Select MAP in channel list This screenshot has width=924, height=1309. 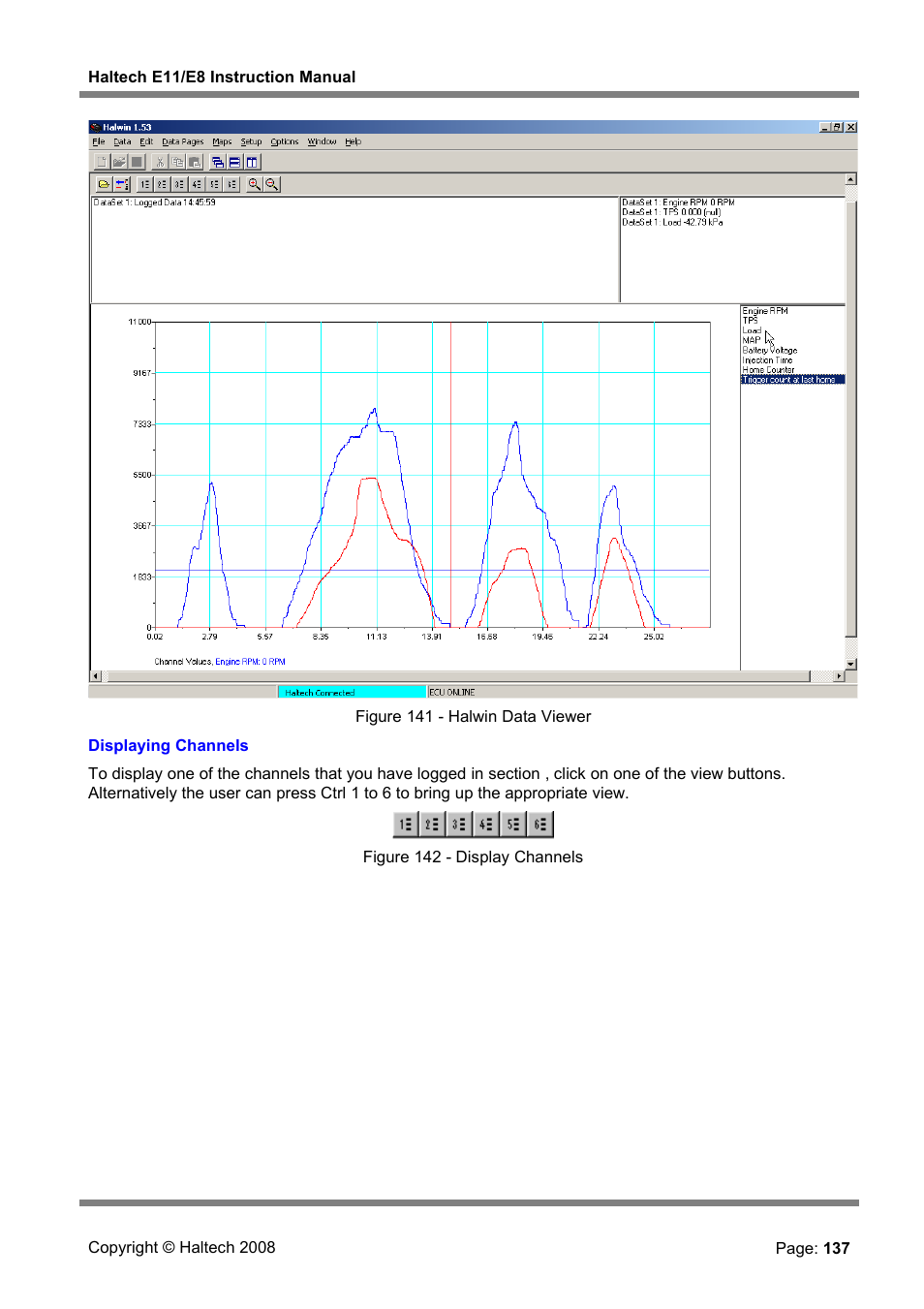pos(752,340)
